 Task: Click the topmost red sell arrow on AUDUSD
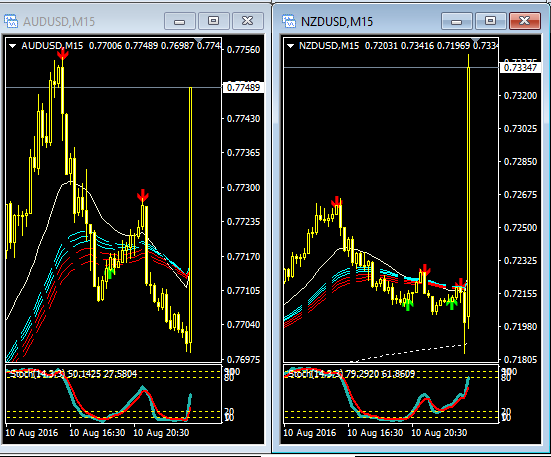63,53
